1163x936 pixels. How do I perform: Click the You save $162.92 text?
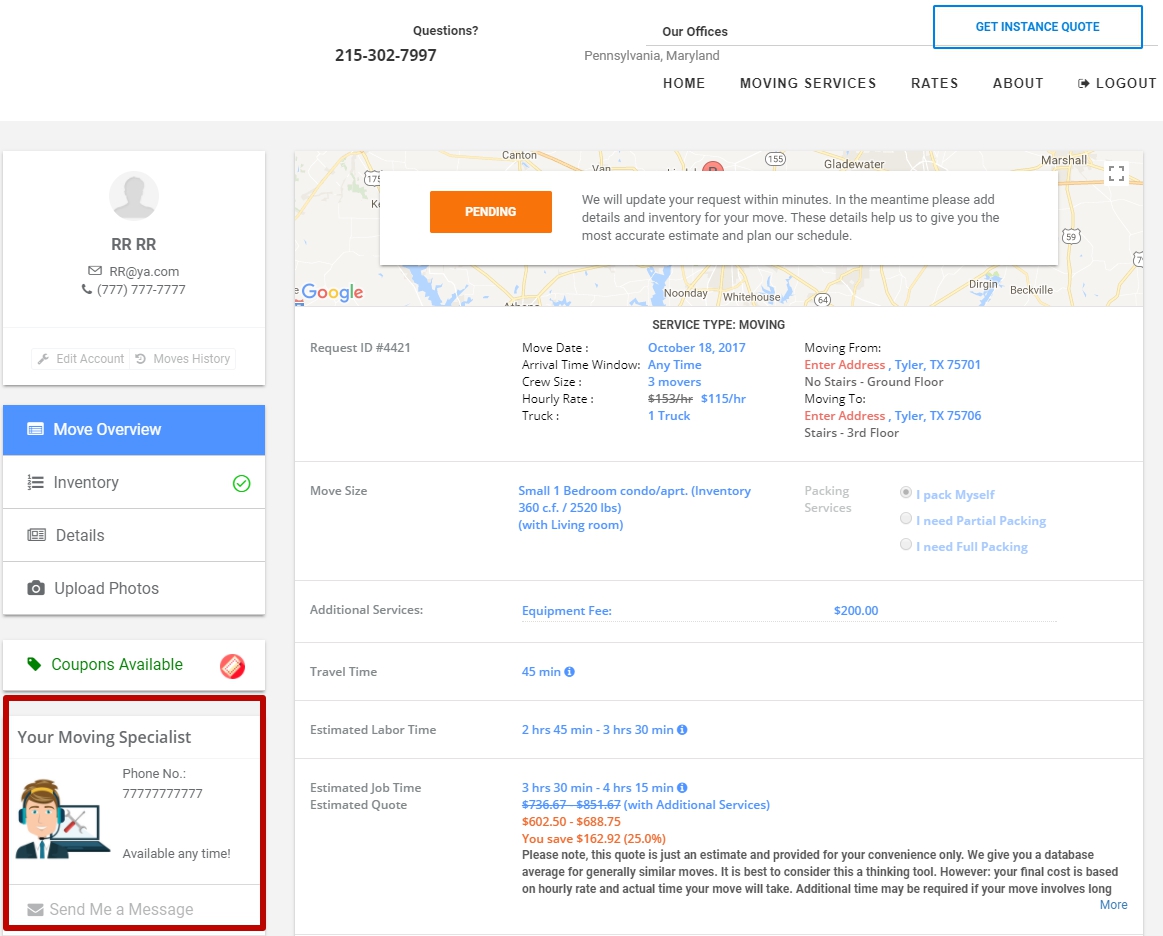tap(593, 839)
